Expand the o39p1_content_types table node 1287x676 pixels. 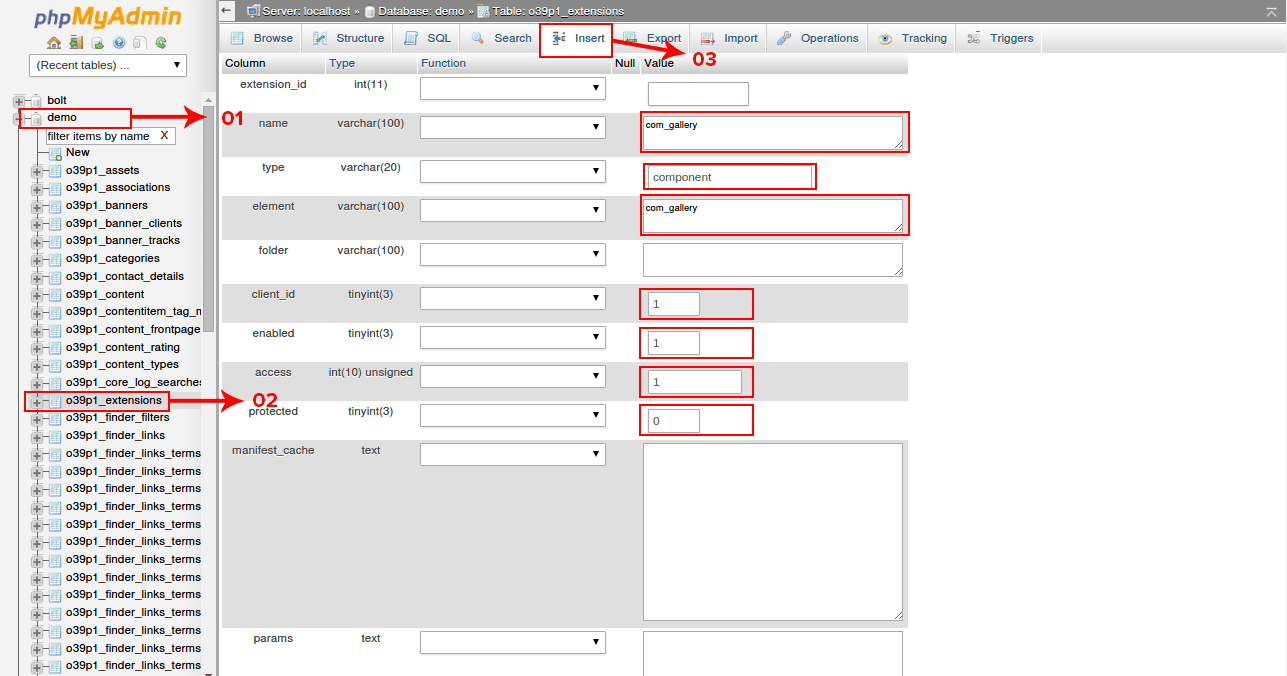tap(38, 365)
